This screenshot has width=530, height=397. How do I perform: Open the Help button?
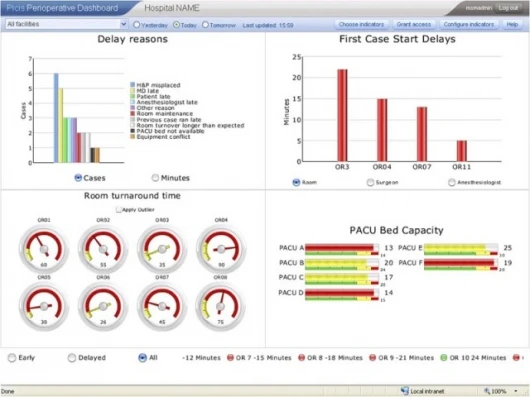(512, 24)
